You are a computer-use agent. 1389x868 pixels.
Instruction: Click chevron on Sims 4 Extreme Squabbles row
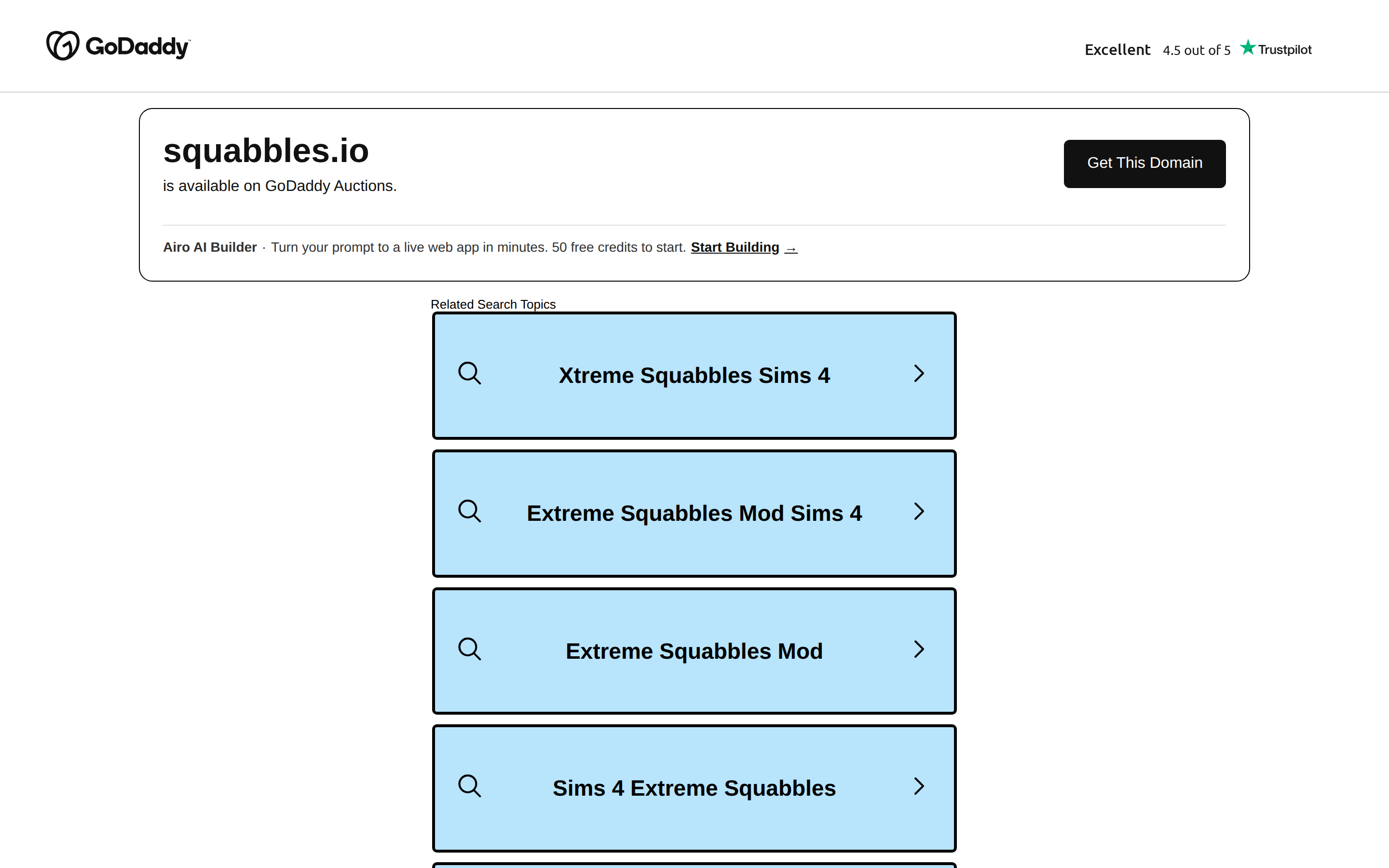(x=919, y=787)
